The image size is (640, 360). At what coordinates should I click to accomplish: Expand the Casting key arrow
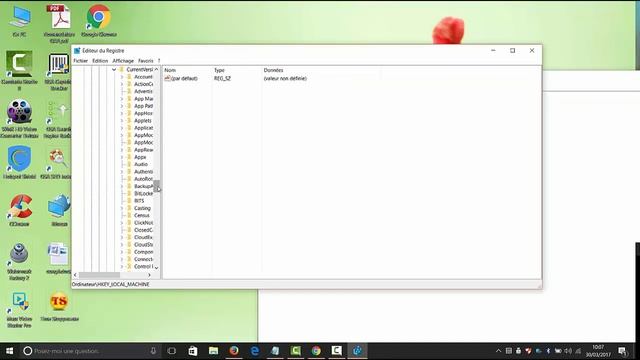[x=121, y=208]
